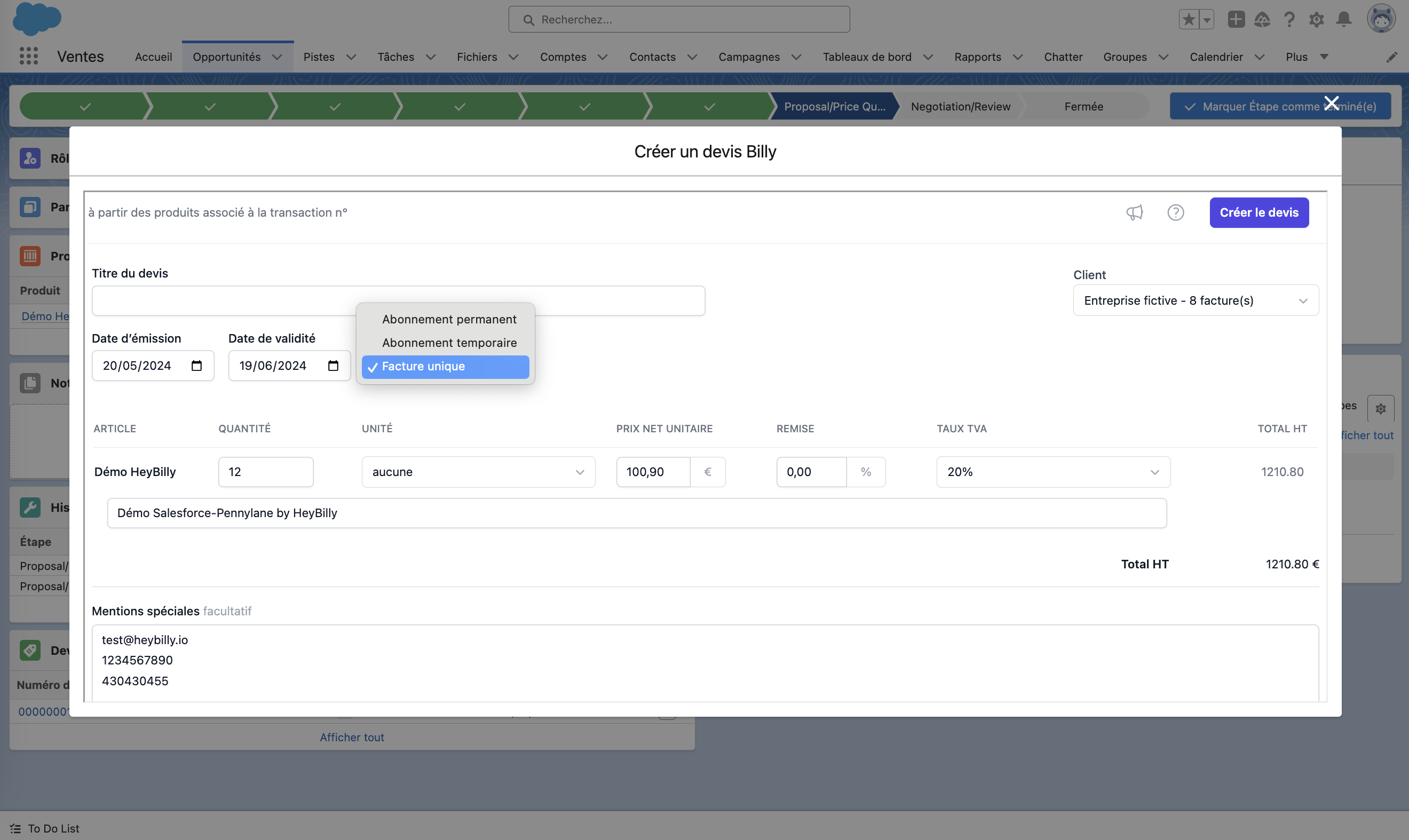Click the Créer le devis button
This screenshot has height=840, width=1409.
pos(1258,212)
